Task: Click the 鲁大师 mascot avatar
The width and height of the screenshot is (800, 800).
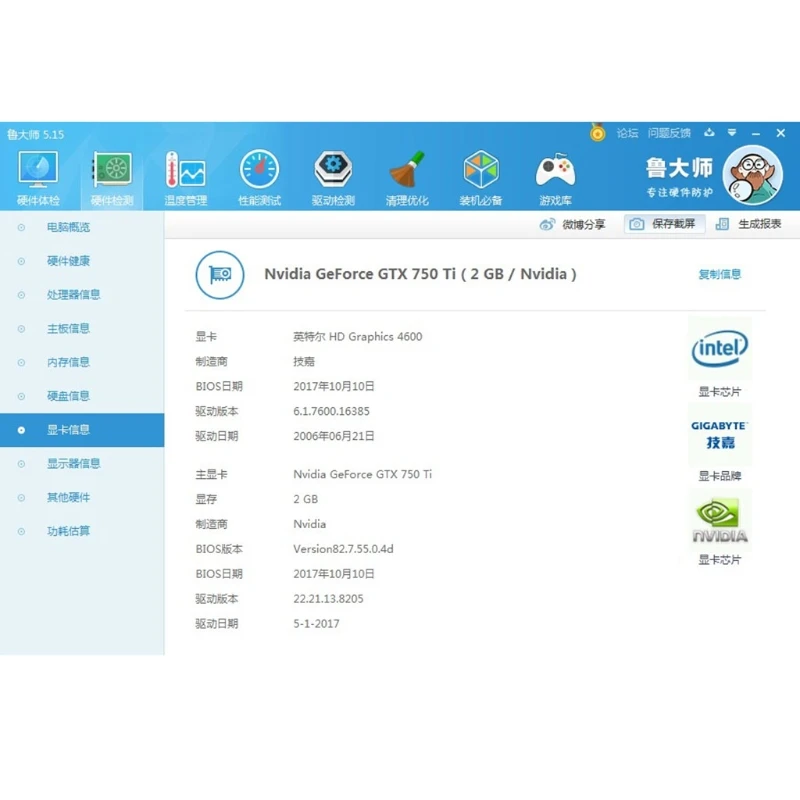Action: click(753, 175)
